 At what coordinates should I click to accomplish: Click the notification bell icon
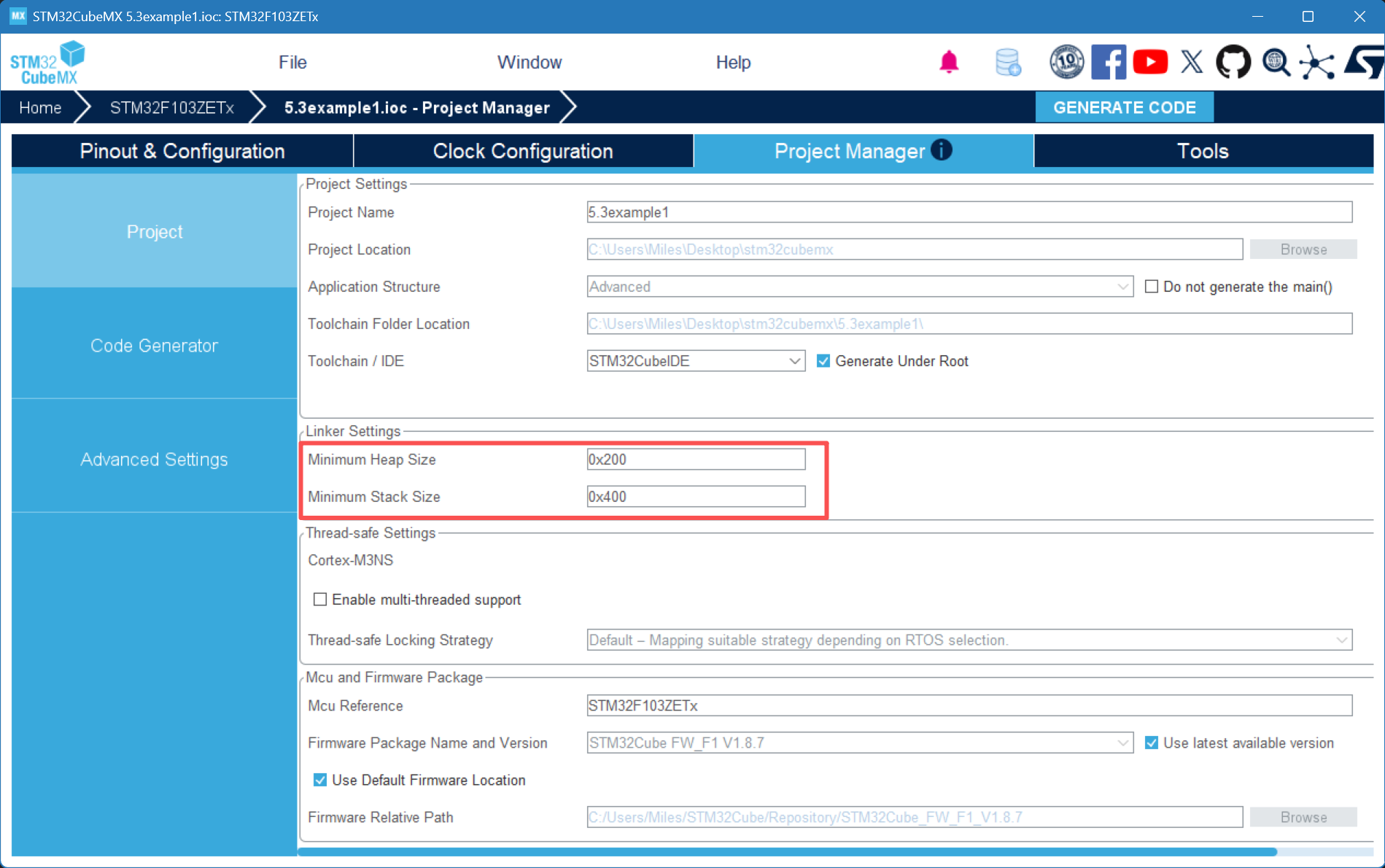[948, 62]
